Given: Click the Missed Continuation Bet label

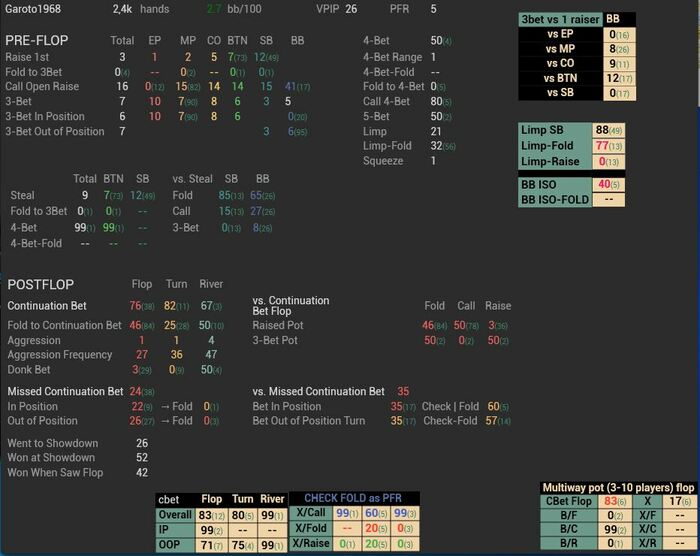Looking at the screenshot, I should click(x=65, y=392).
